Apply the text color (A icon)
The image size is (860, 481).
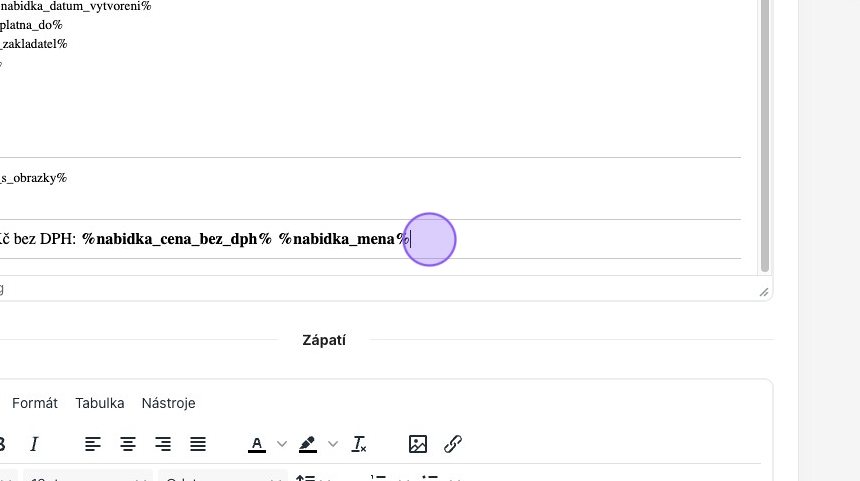(x=257, y=444)
